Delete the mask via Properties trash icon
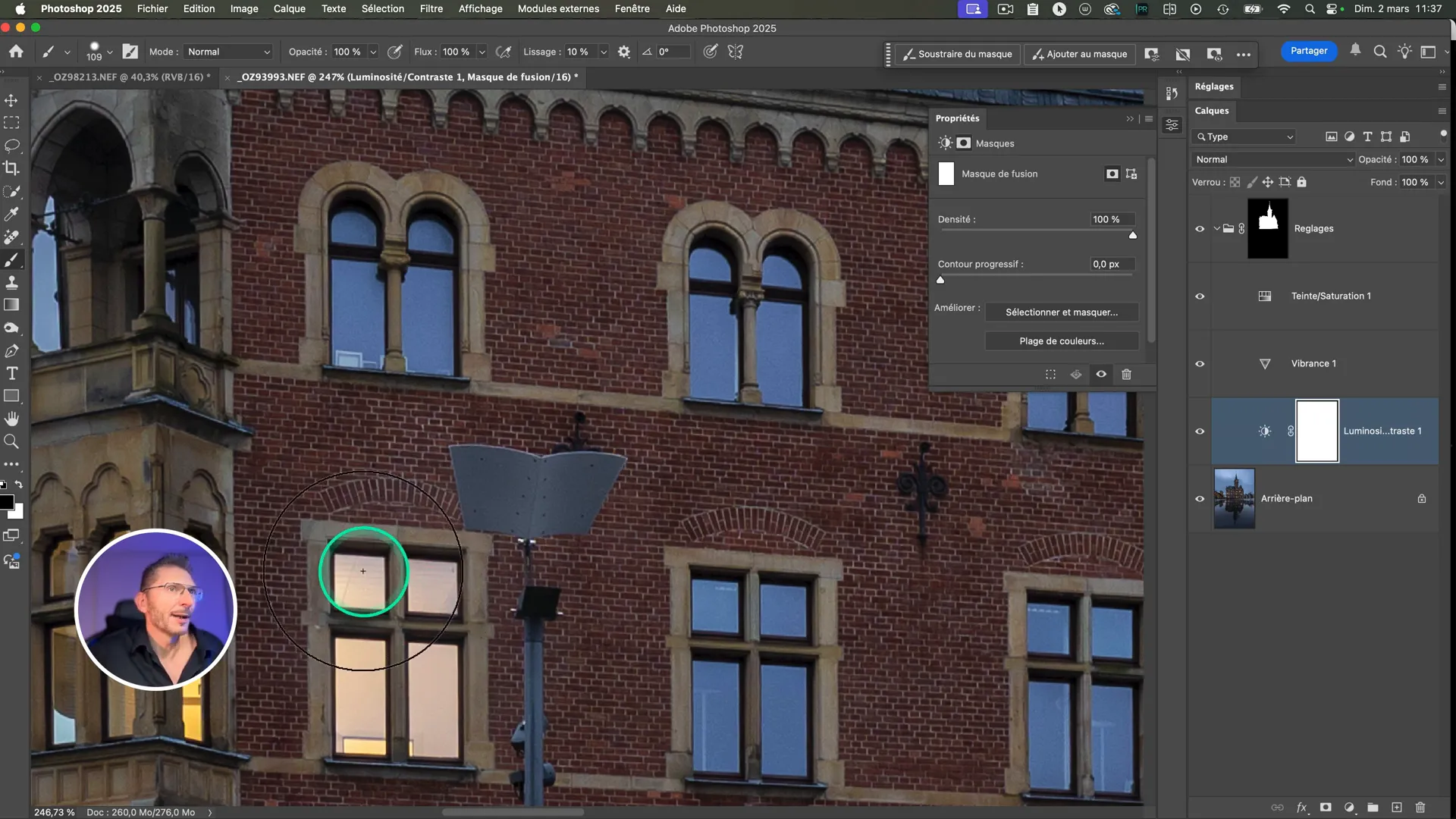The image size is (1456, 819). [x=1126, y=375]
